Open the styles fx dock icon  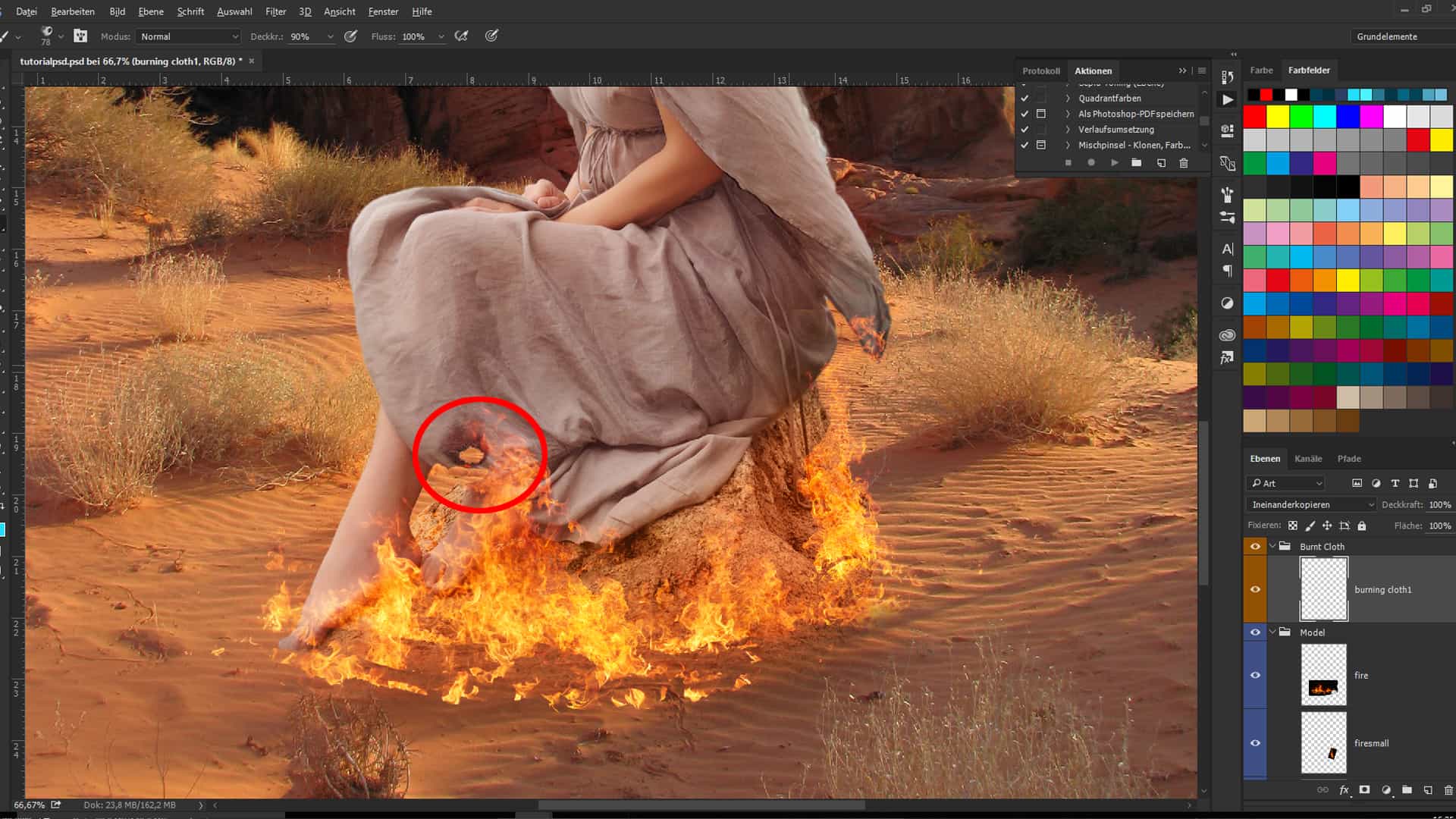(1227, 357)
